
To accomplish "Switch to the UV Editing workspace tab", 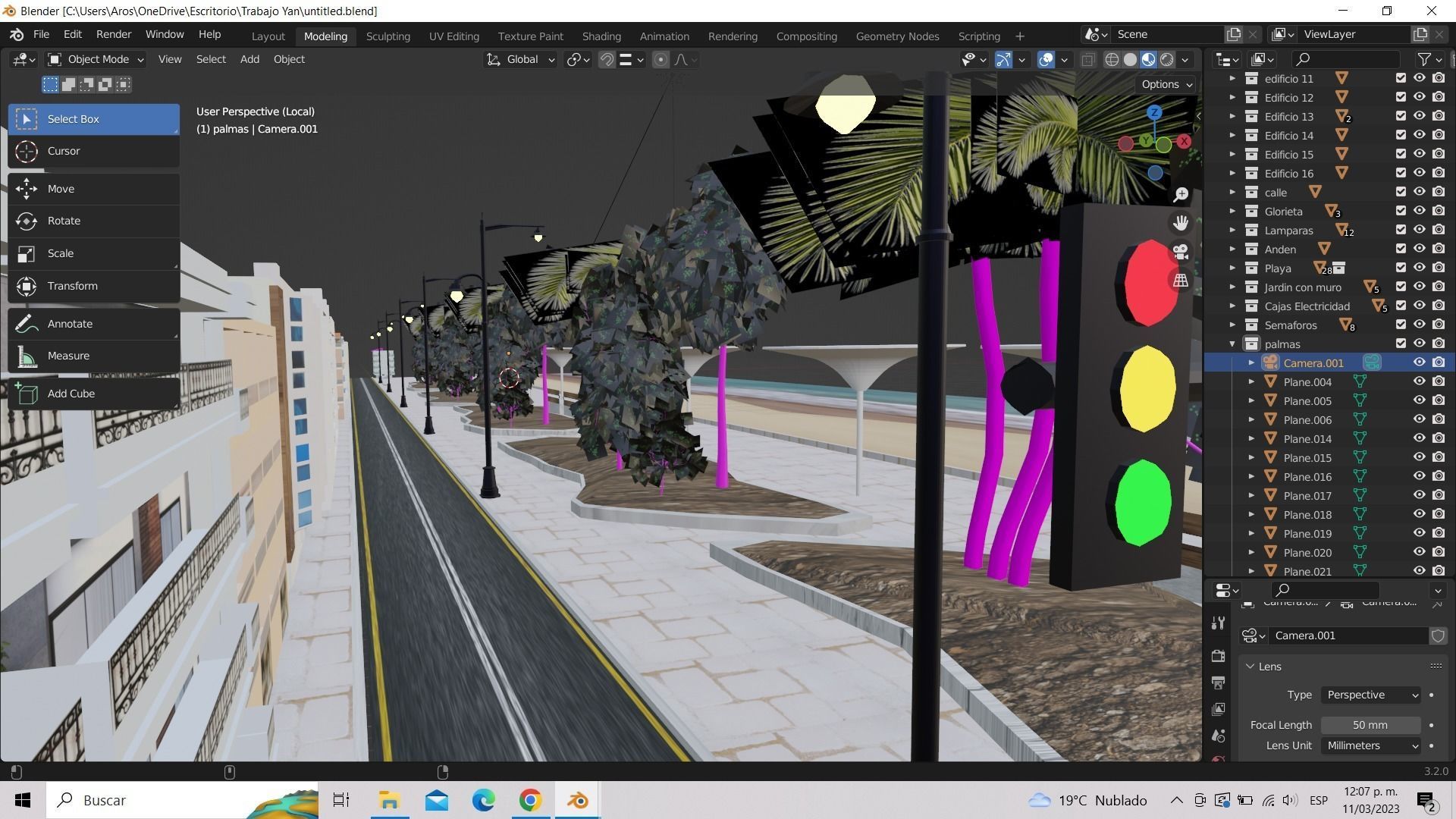I will pyautogui.click(x=454, y=36).
